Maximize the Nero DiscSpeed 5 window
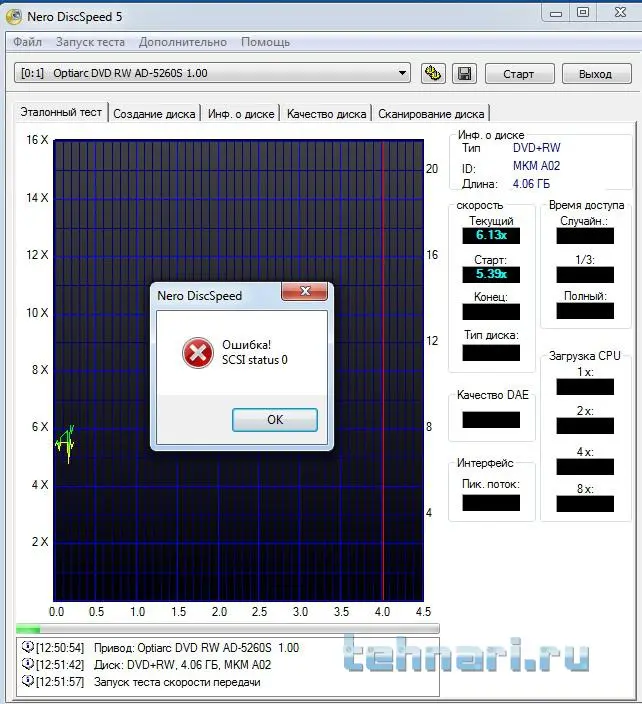The width and height of the screenshot is (642, 704). (582, 13)
